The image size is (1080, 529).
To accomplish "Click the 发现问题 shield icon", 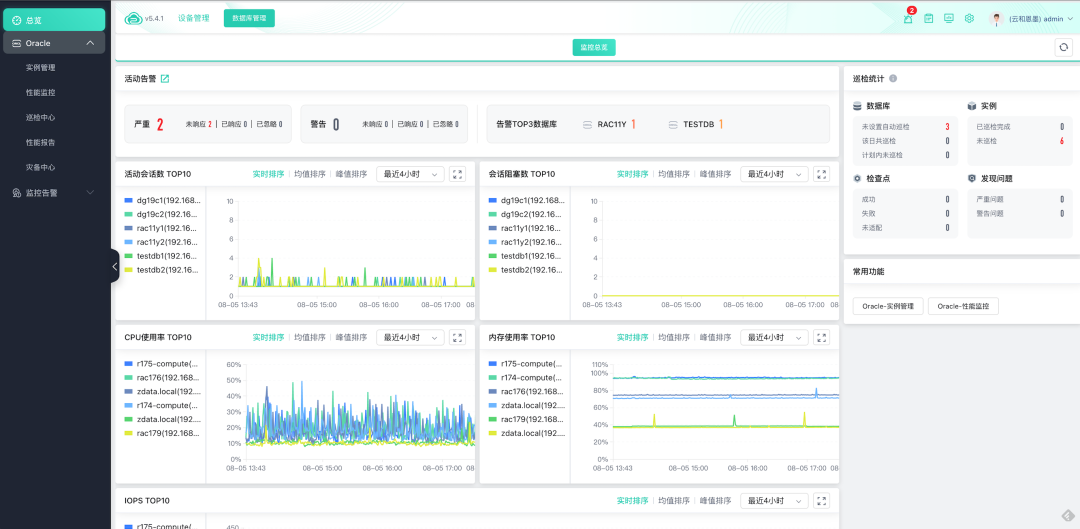I will coord(972,178).
